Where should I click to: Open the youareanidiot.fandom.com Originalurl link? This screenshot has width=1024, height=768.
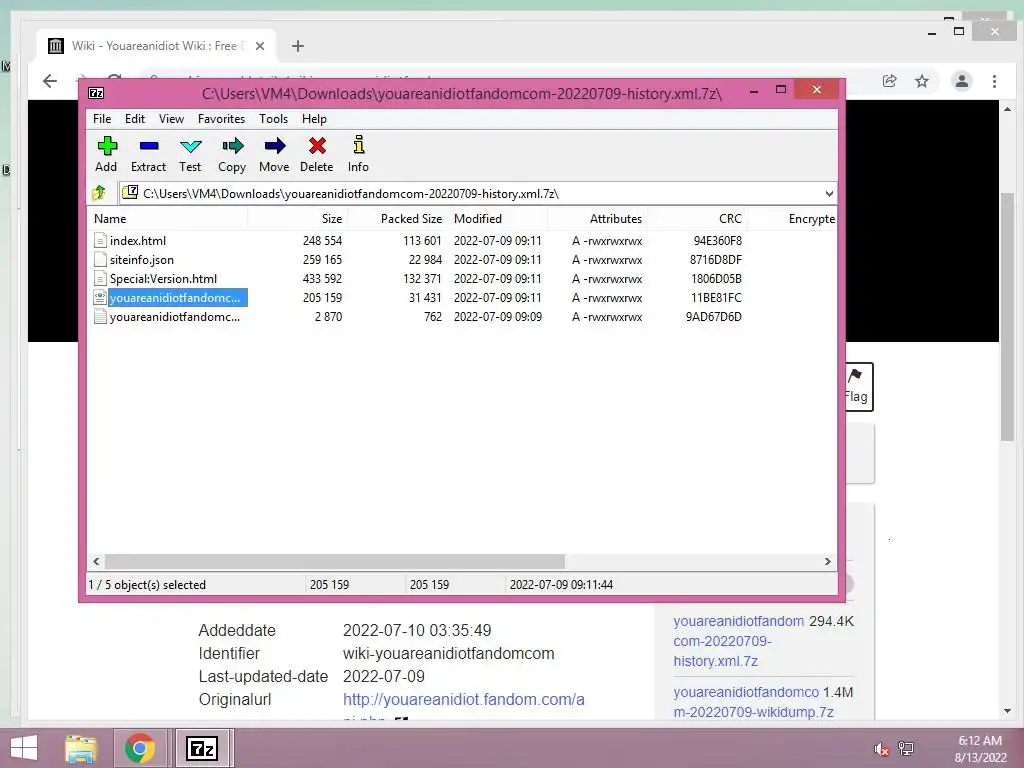(x=464, y=699)
